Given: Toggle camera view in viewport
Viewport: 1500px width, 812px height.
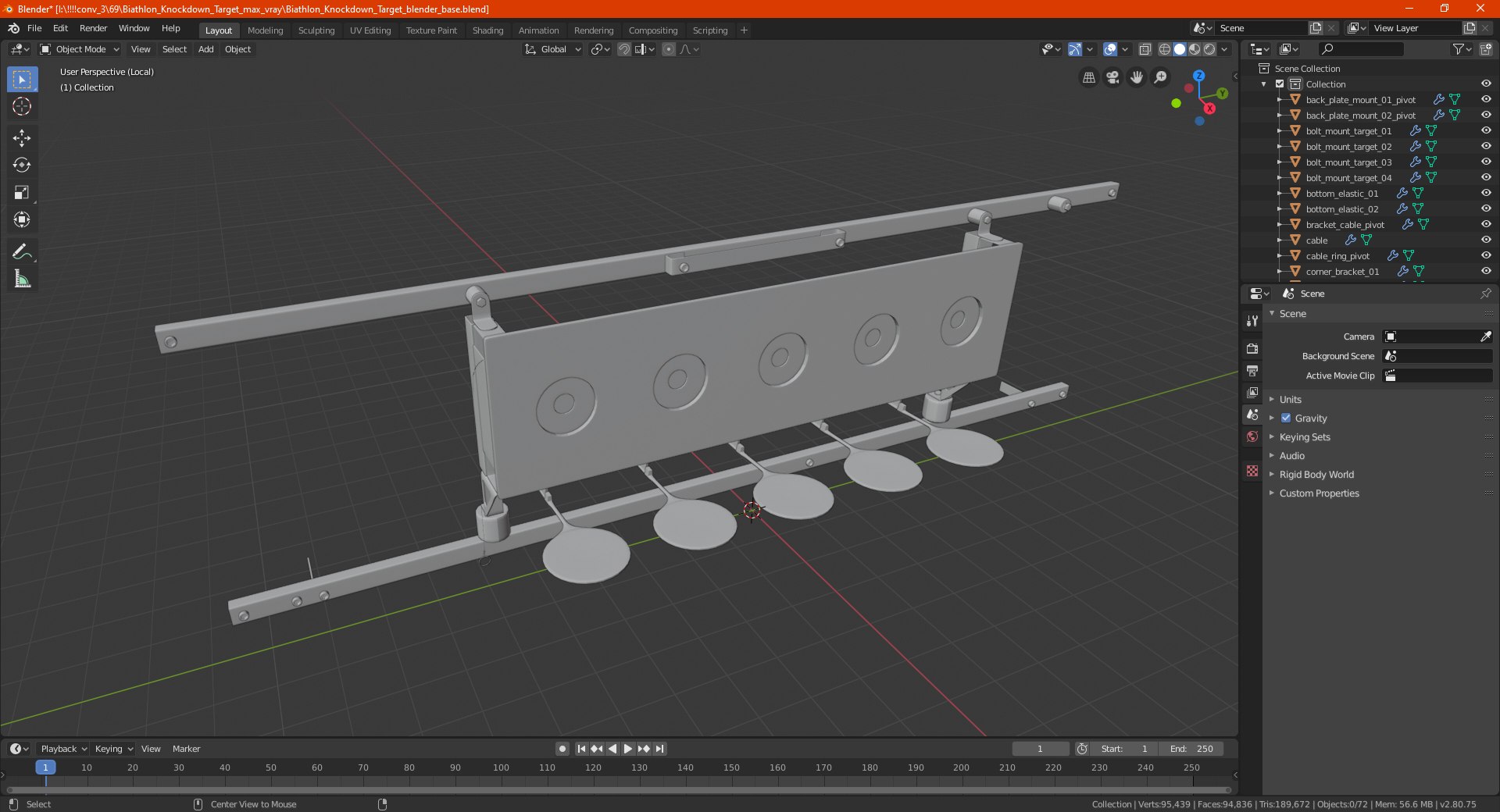Looking at the screenshot, I should pyautogui.click(x=1112, y=77).
